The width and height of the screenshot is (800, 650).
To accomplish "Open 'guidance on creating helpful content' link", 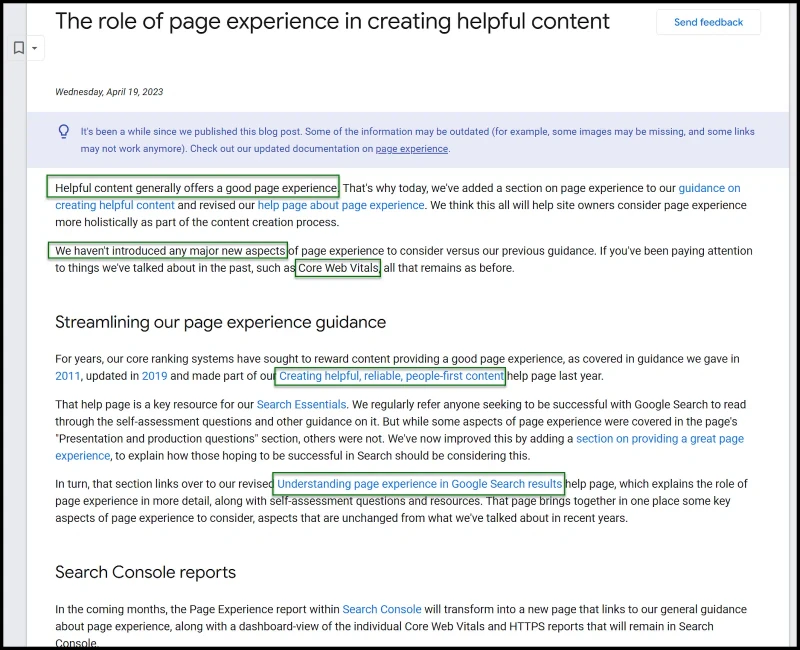I will 709,188.
